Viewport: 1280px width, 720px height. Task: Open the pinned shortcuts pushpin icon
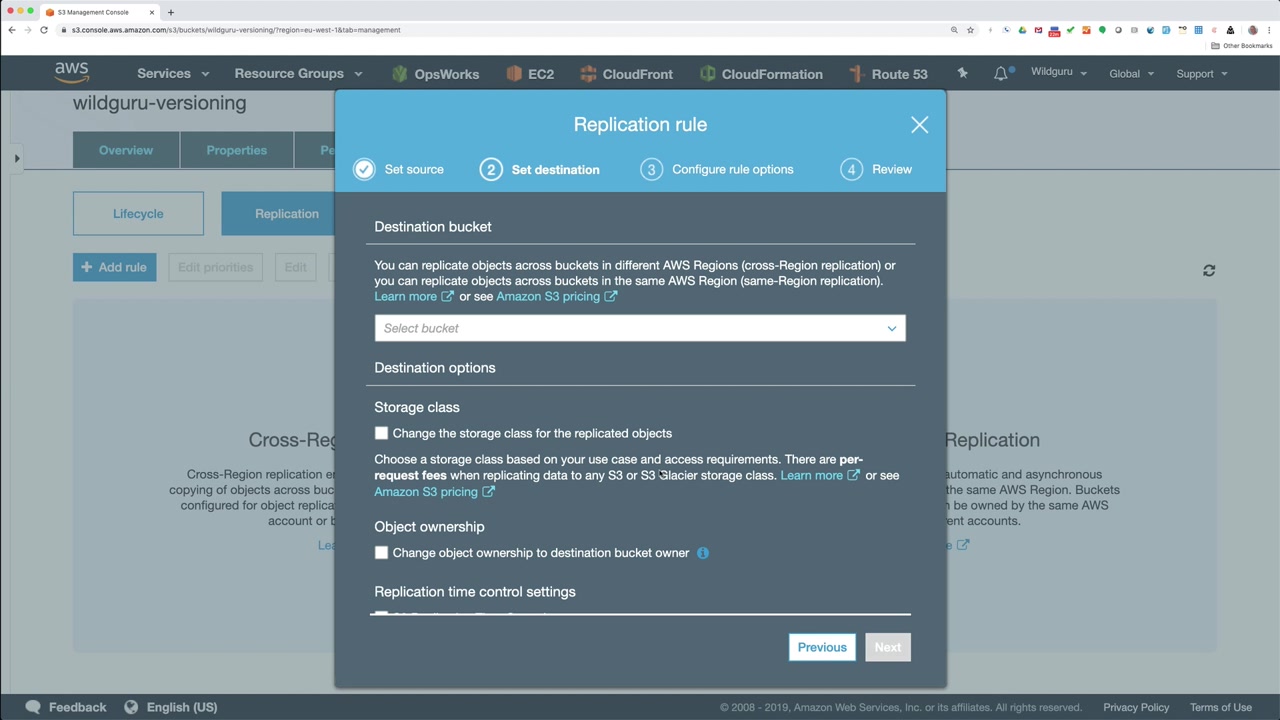pyautogui.click(x=962, y=74)
